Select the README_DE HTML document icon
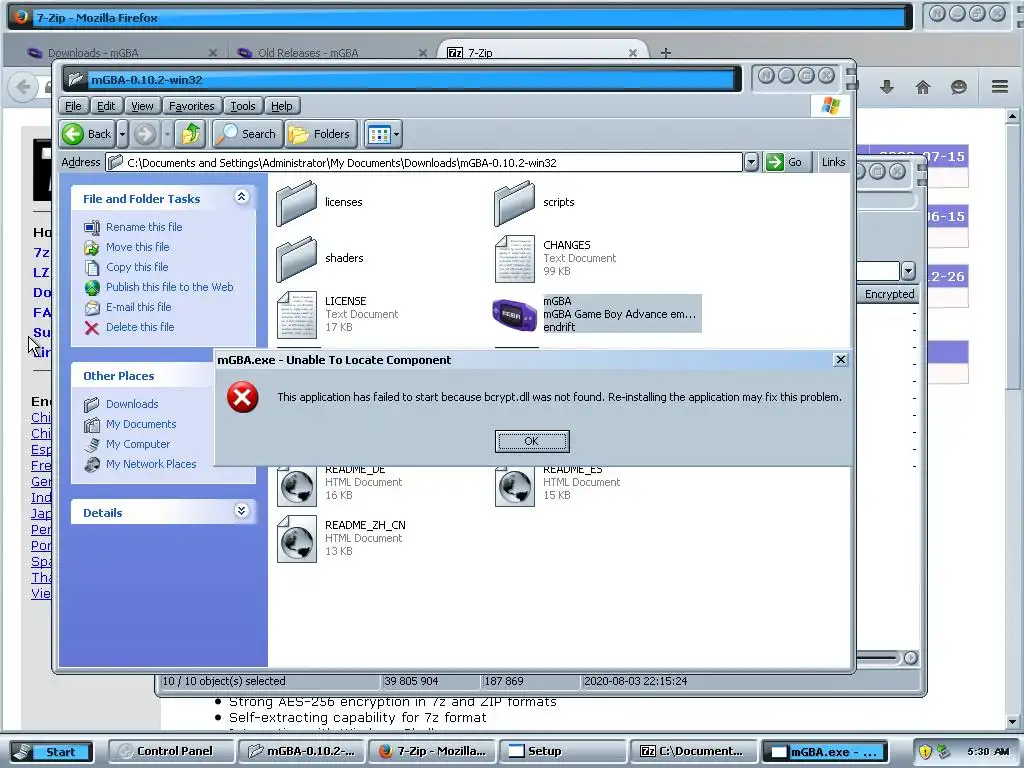The width and height of the screenshot is (1024, 768). coord(297,487)
